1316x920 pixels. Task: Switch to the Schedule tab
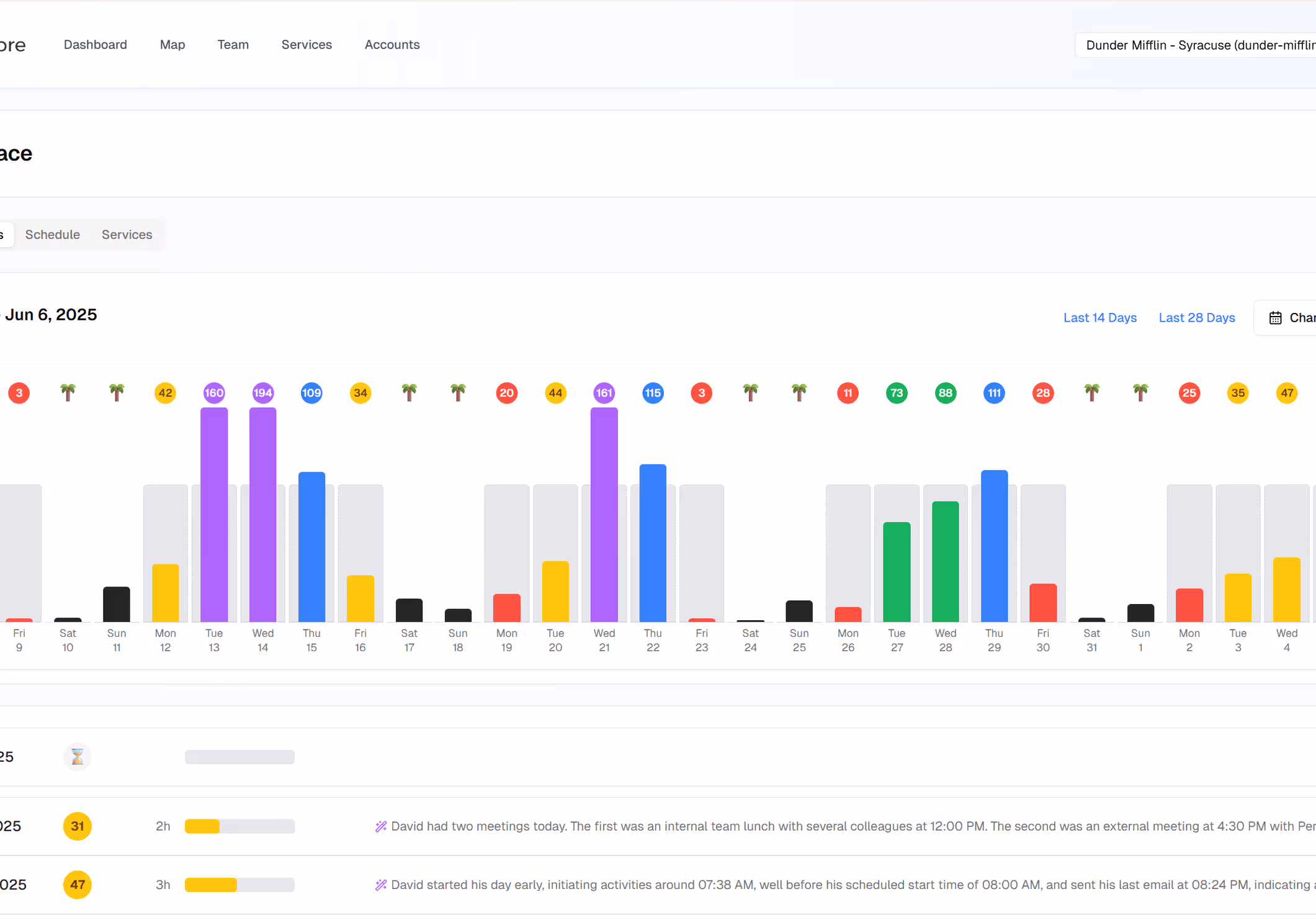(x=52, y=235)
